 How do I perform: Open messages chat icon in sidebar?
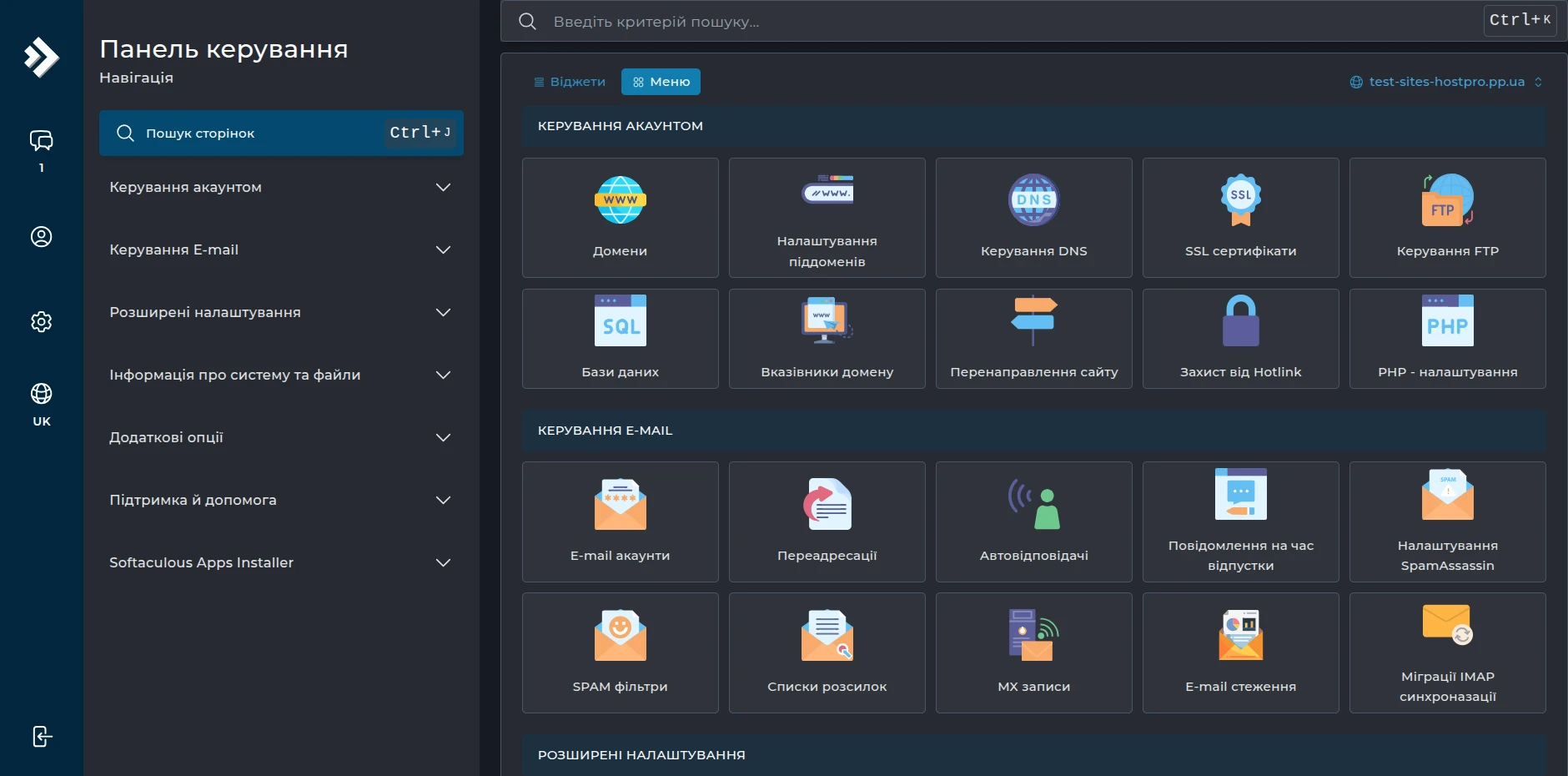point(41,140)
